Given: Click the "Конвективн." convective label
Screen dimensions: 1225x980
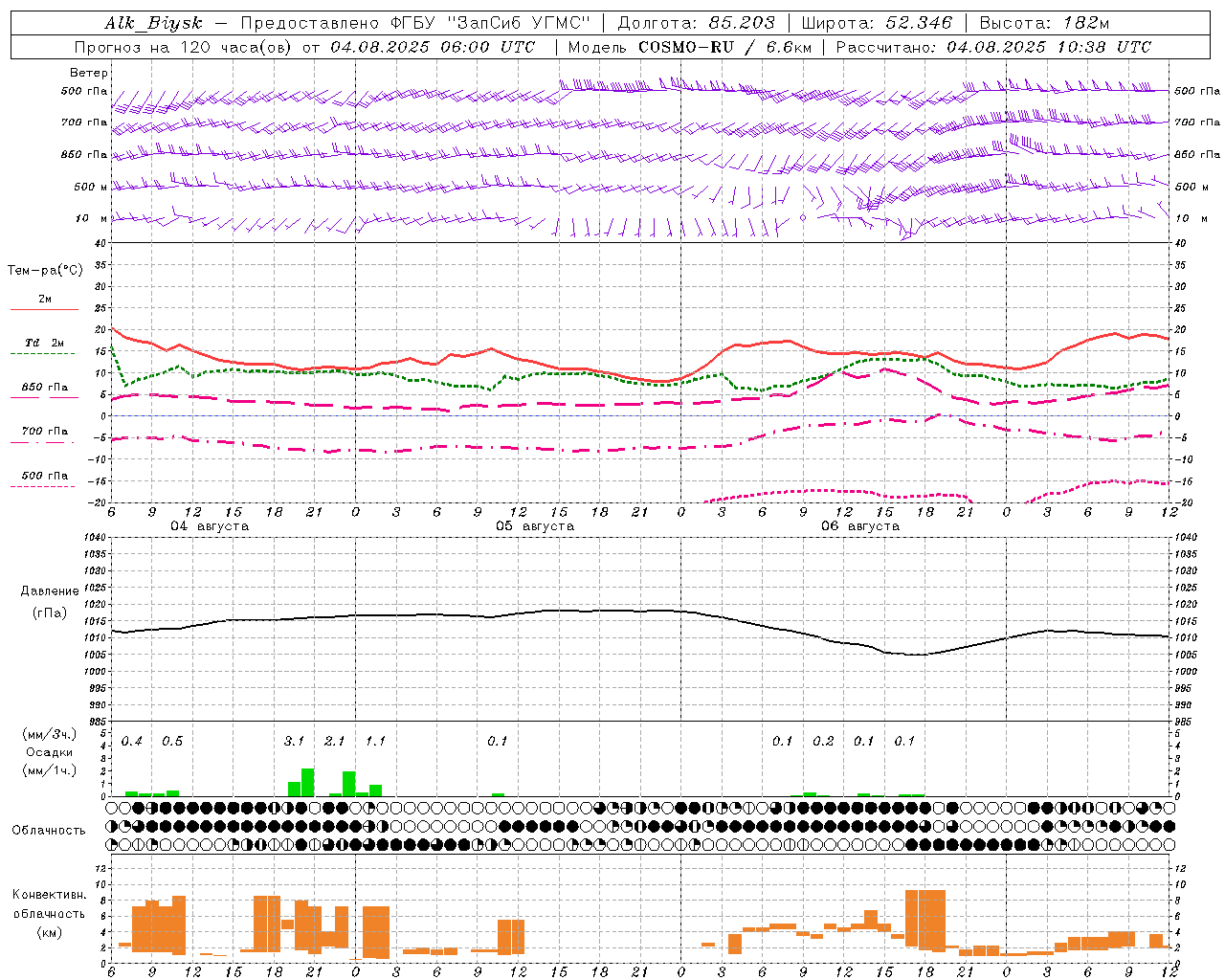Looking at the screenshot, I should (x=50, y=895).
